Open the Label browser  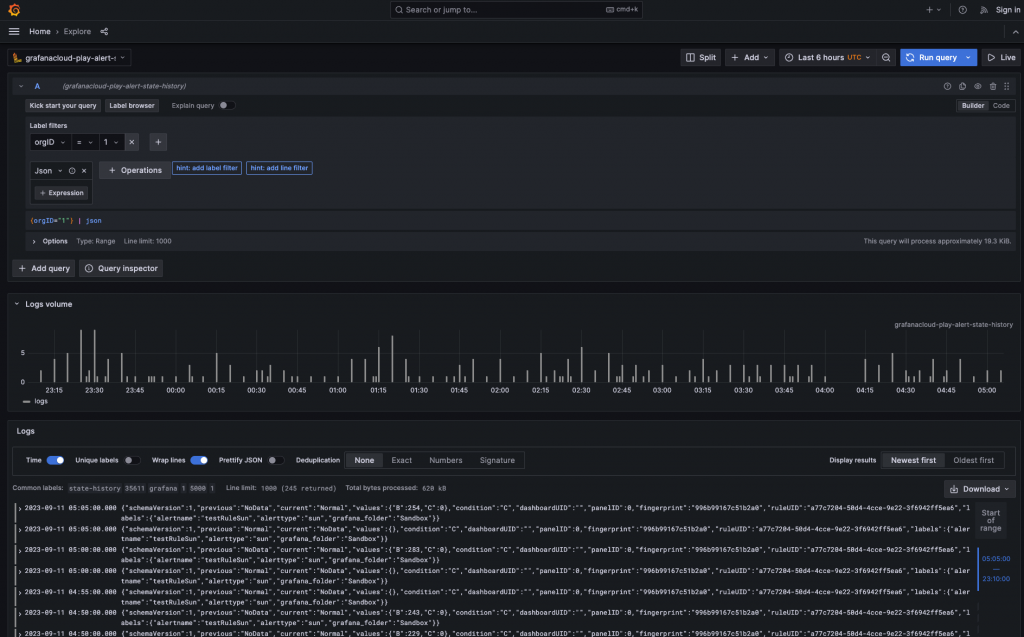[x=132, y=105]
